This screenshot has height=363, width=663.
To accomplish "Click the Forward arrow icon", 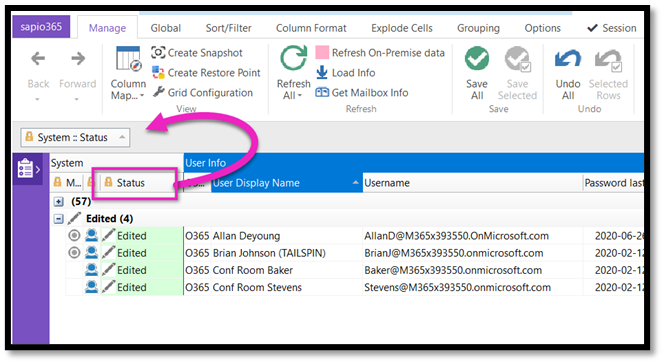I will point(78,58).
